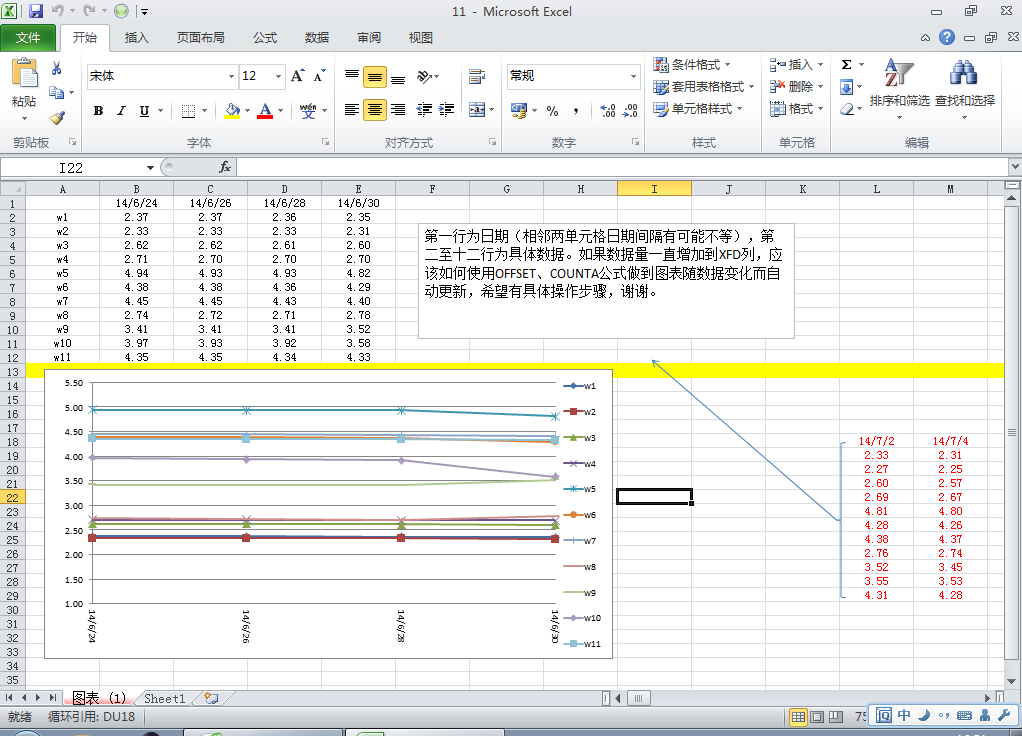The height and width of the screenshot is (736, 1022).
Task: Switch to the 公式 Formulas tab
Action: tap(265, 38)
